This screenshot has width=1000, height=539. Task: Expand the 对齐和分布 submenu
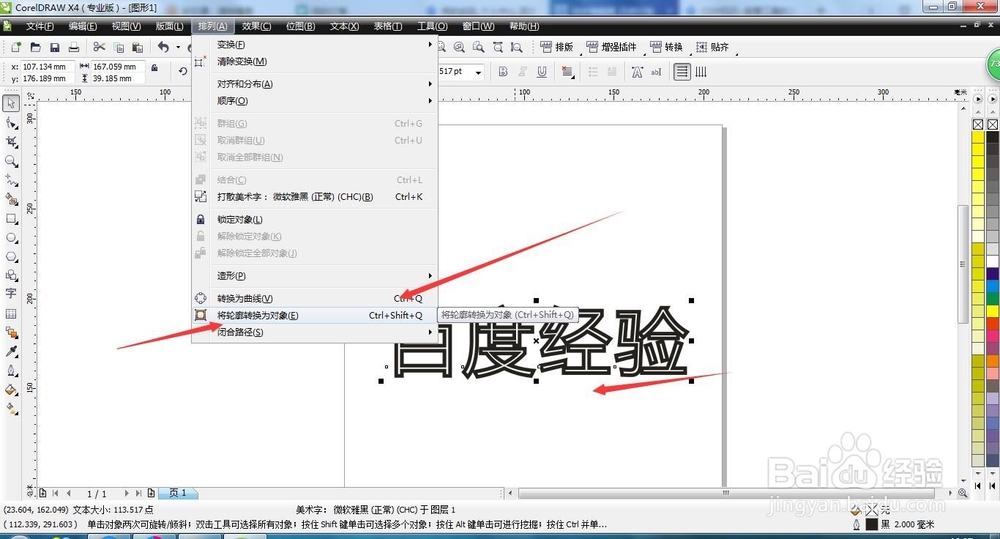coord(314,84)
